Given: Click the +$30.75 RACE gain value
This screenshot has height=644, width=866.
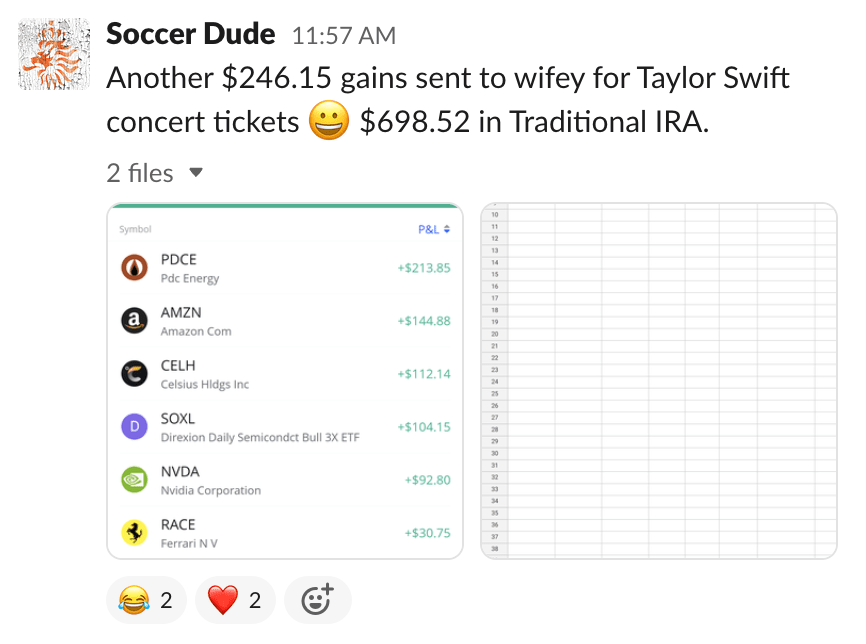Looking at the screenshot, I should click(427, 533).
